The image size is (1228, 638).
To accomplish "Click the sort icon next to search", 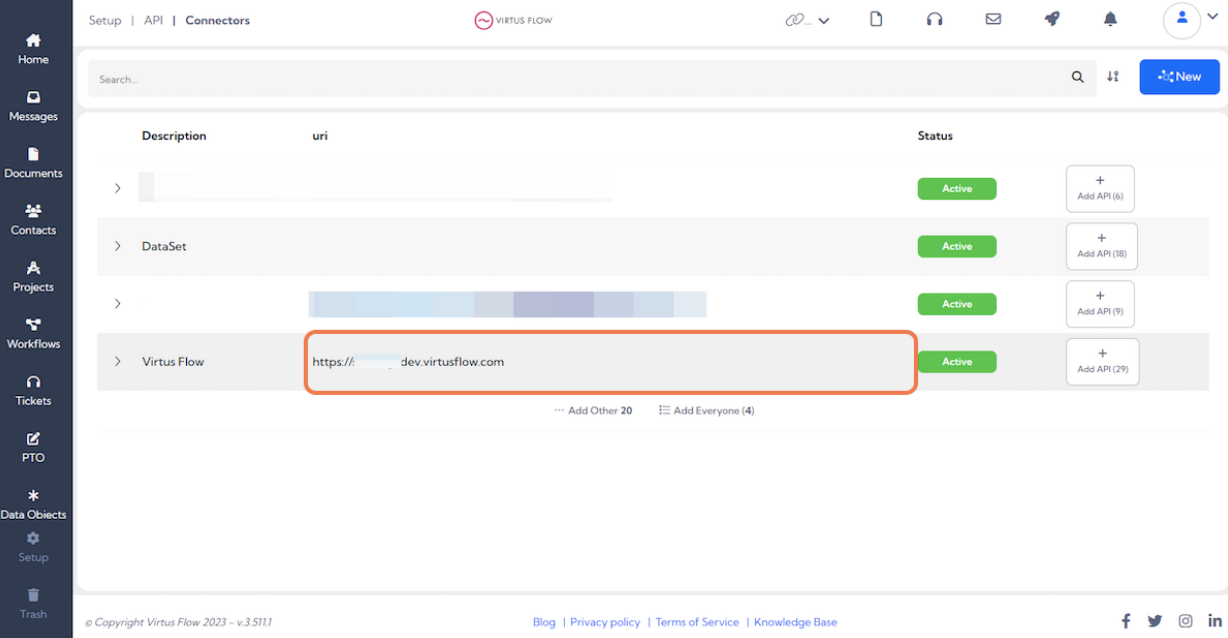I will (x=1113, y=76).
